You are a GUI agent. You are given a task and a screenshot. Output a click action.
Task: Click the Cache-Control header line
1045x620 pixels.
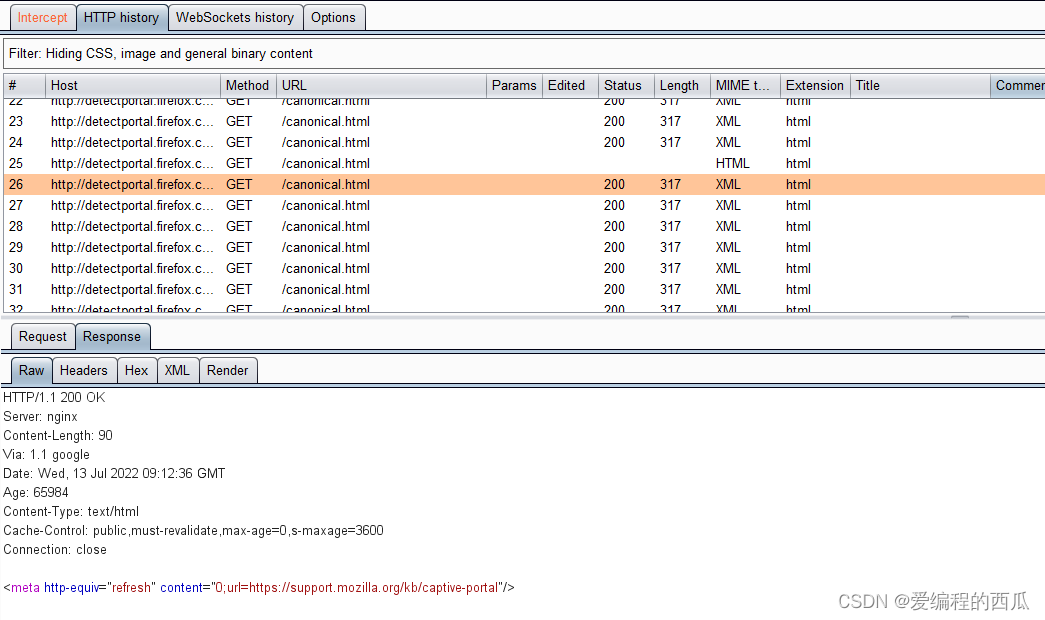pyautogui.click(x=193, y=531)
